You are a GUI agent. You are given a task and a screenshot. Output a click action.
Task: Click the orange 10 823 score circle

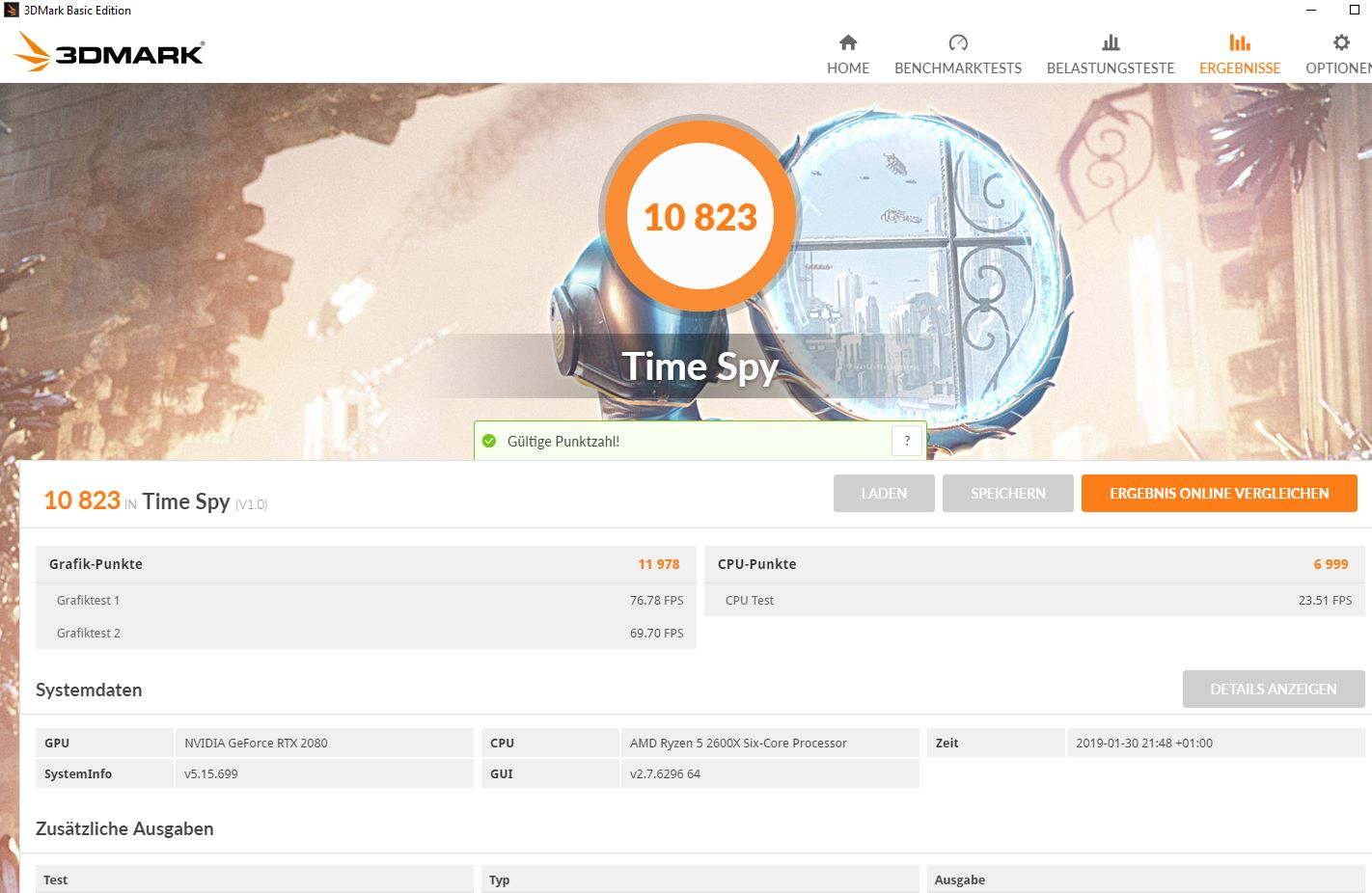point(700,216)
